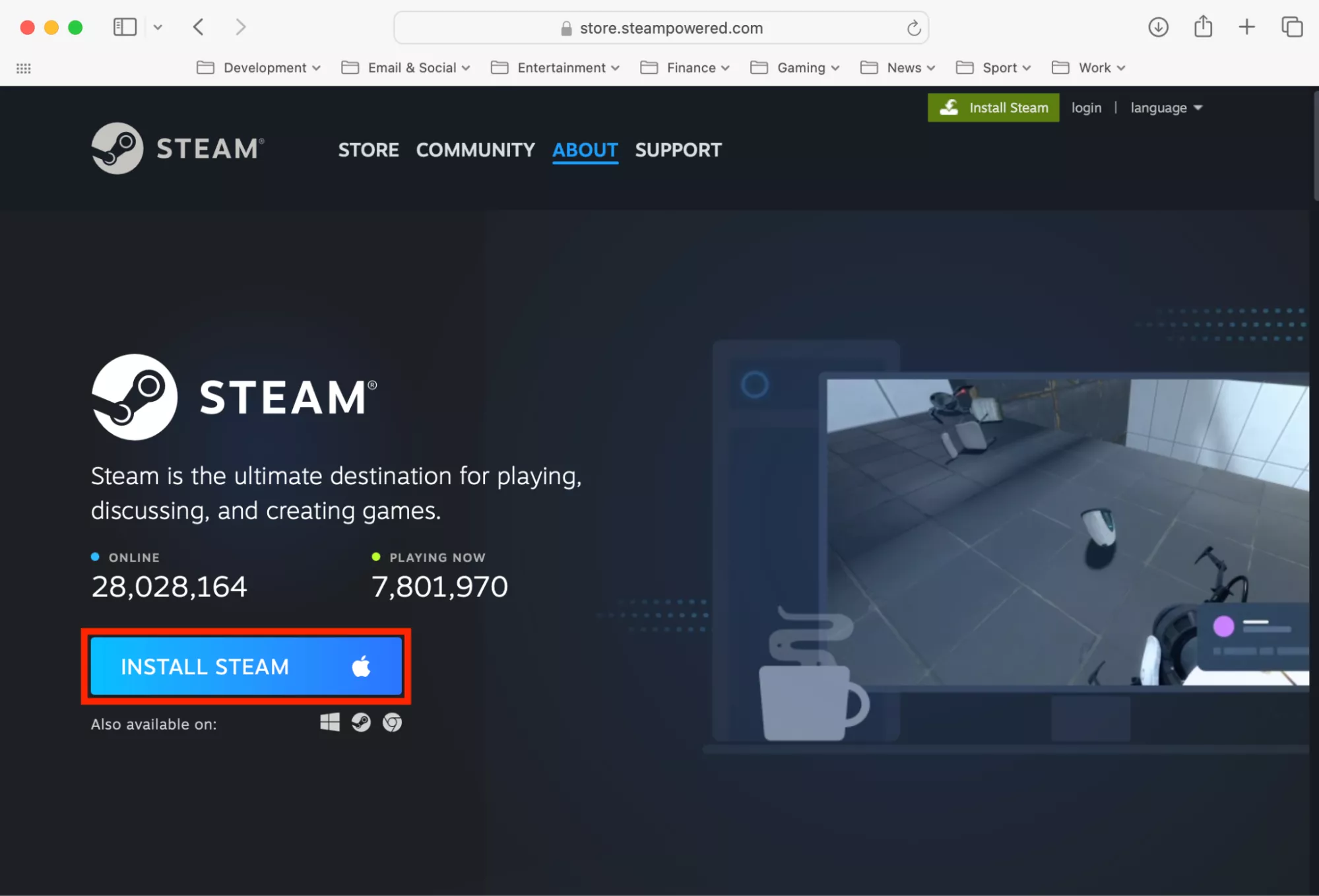Click the Chrome OS platform icon
Image resolution: width=1319 pixels, height=896 pixels.
[392, 722]
